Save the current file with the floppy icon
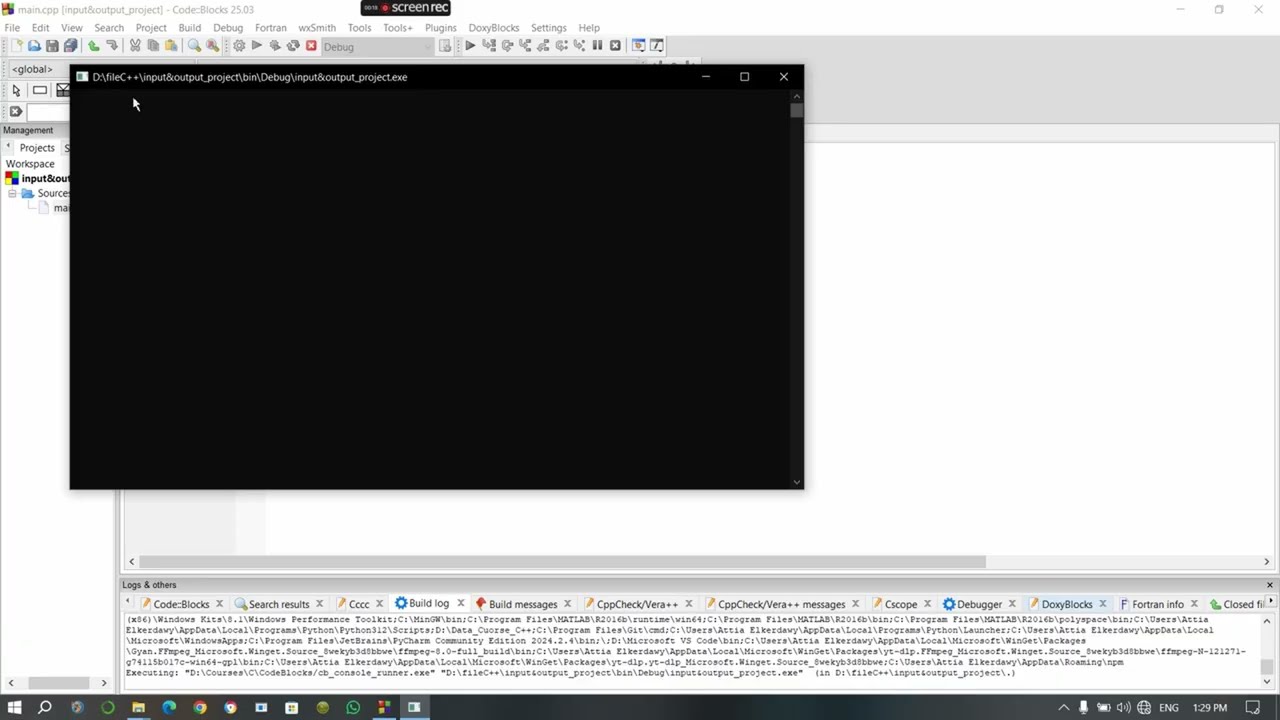 point(52,46)
